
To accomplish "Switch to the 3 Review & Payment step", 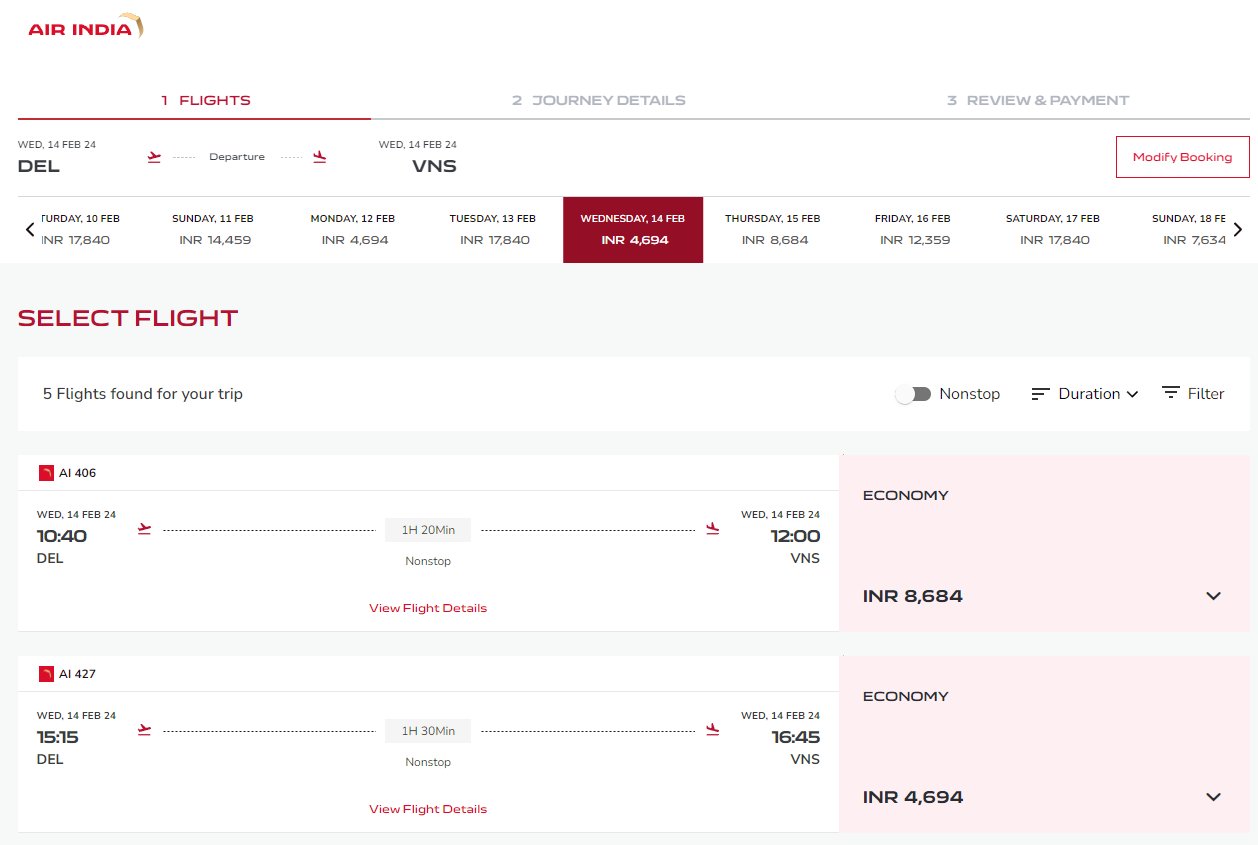I will click(x=1038, y=100).
